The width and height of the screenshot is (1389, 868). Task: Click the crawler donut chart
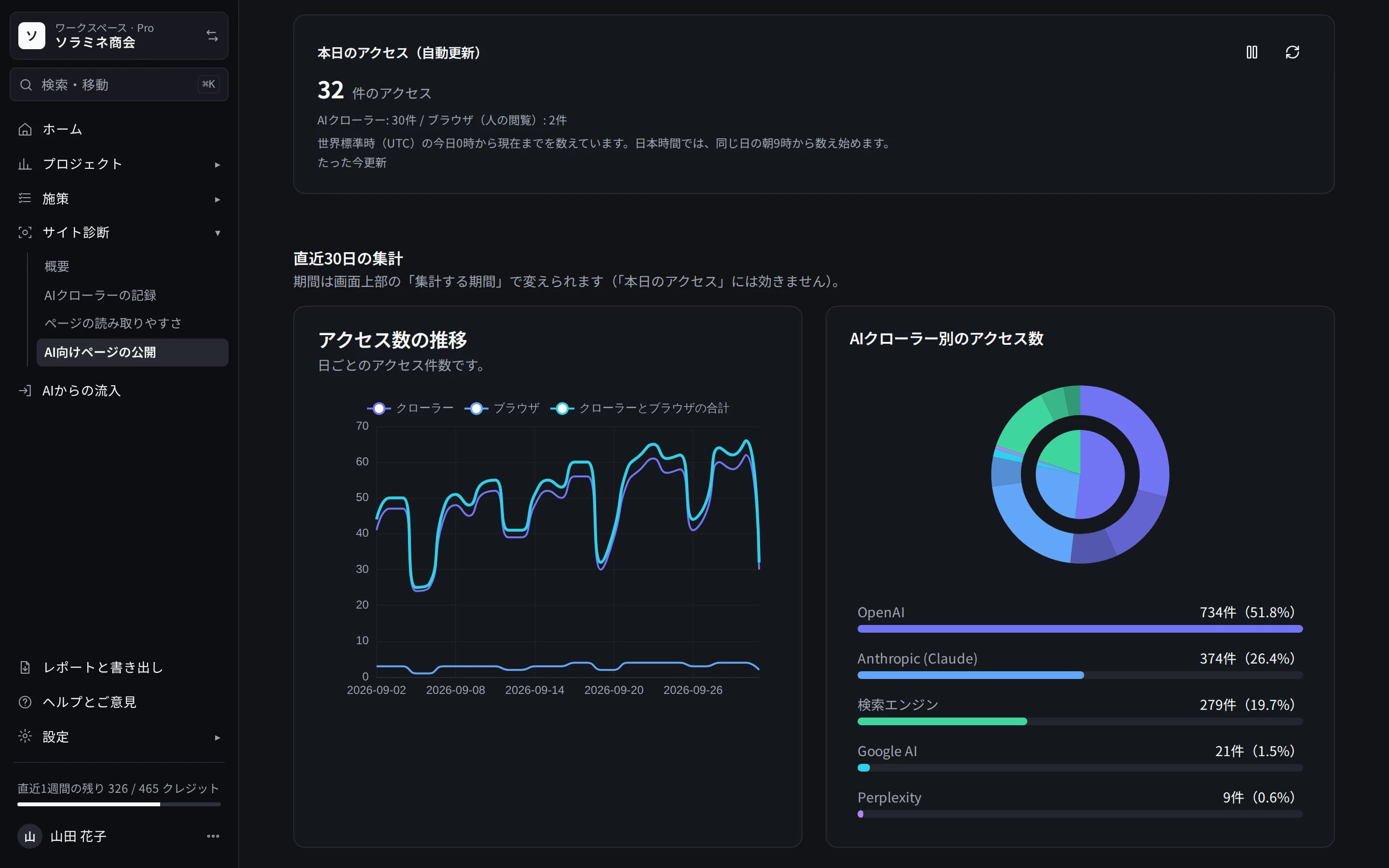point(1080,474)
